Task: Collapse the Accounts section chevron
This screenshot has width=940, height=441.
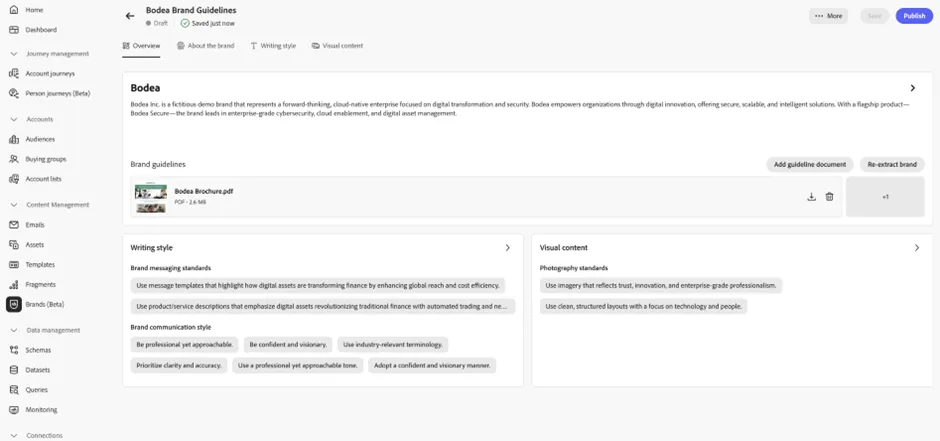Action: click(x=14, y=119)
